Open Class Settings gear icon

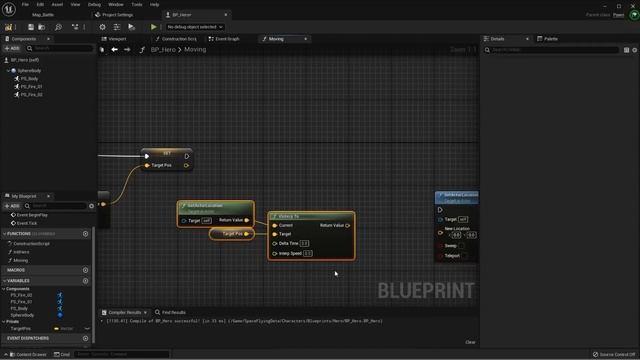102,27
